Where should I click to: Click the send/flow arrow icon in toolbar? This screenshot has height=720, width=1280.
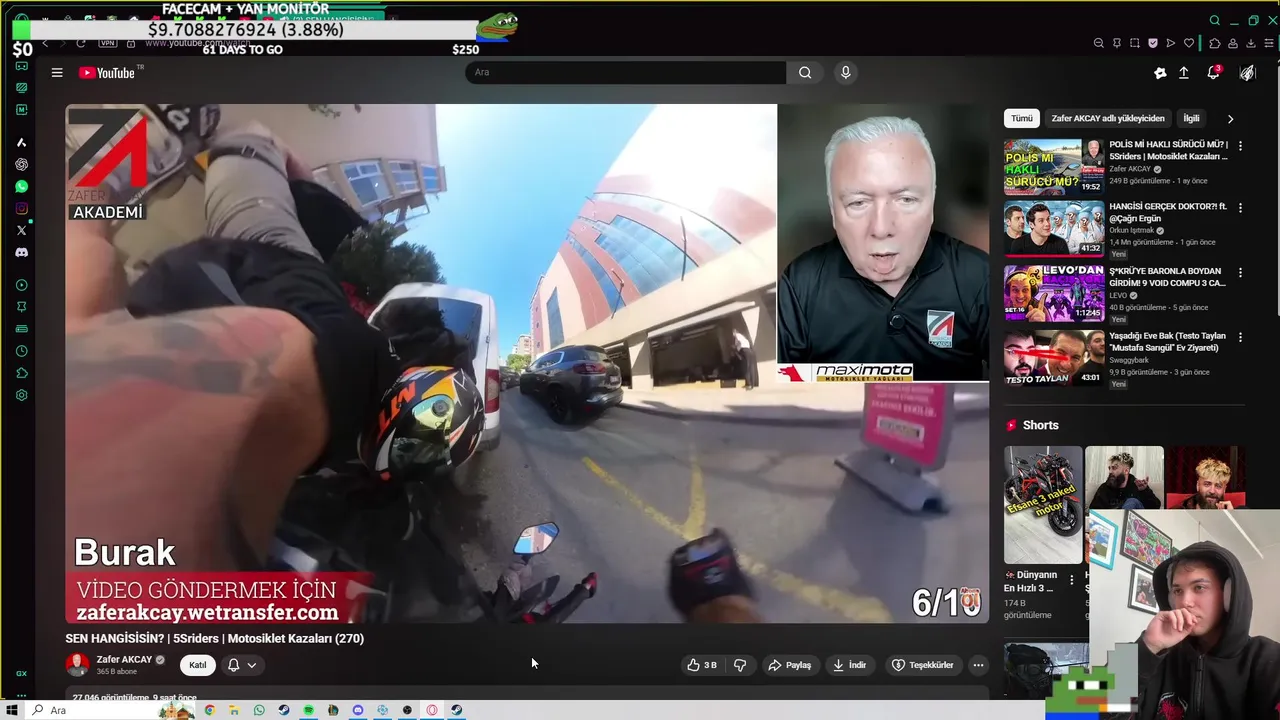[x=1171, y=43]
